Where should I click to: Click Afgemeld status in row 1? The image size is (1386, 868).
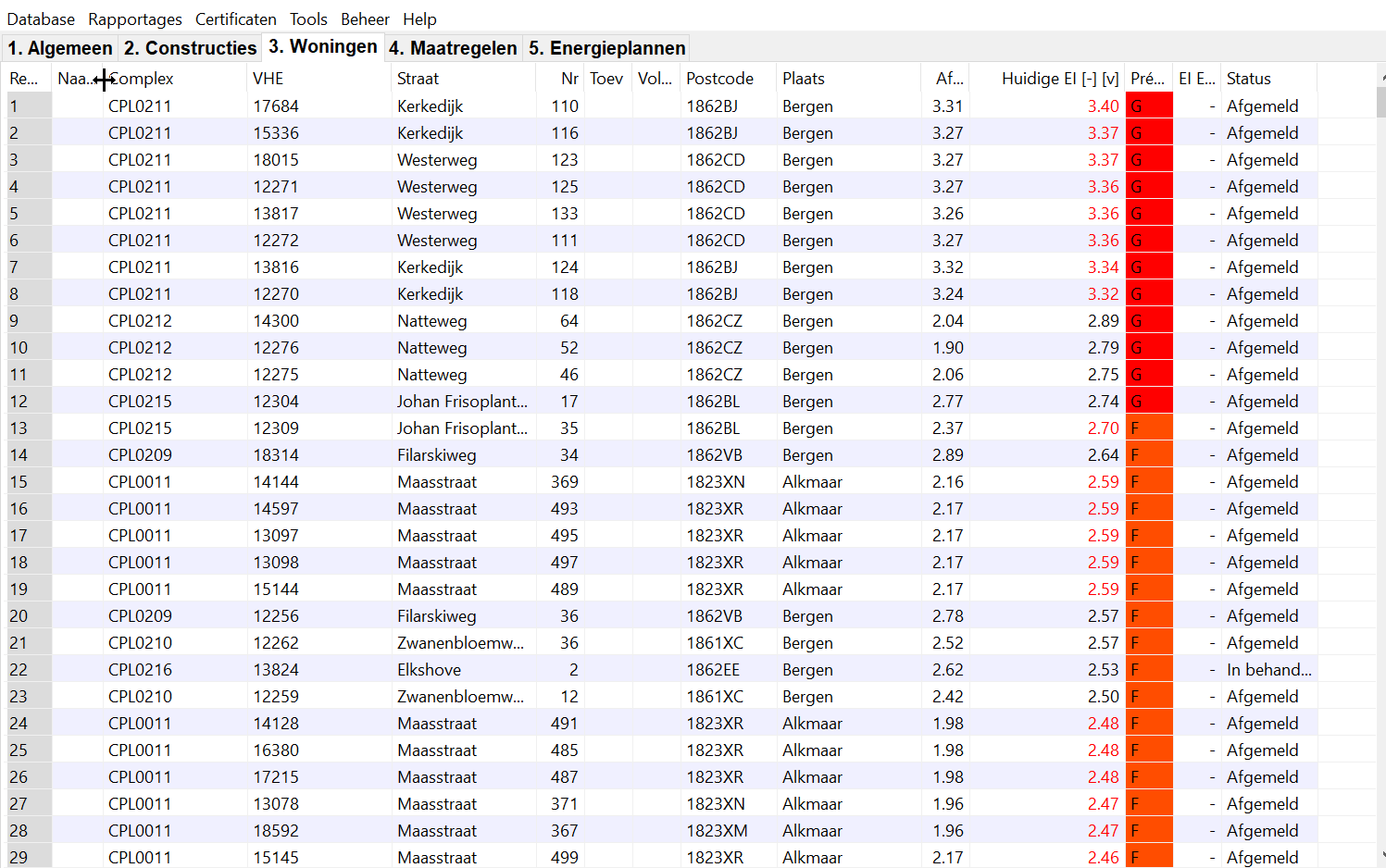(x=1262, y=105)
